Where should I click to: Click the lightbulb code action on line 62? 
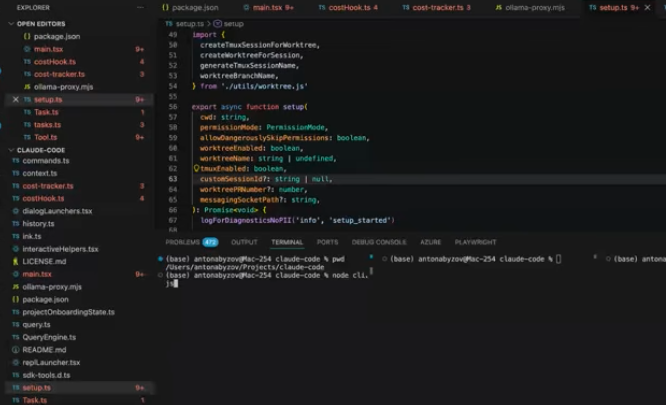click(x=196, y=169)
